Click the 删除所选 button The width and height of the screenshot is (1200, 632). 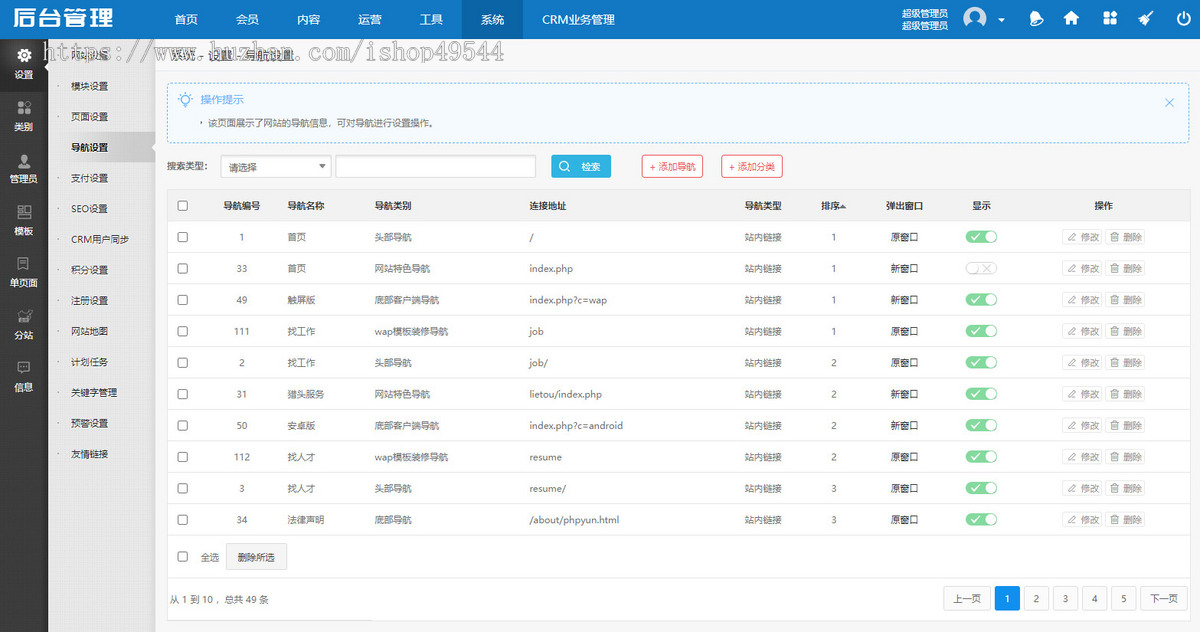[x=256, y=557]
